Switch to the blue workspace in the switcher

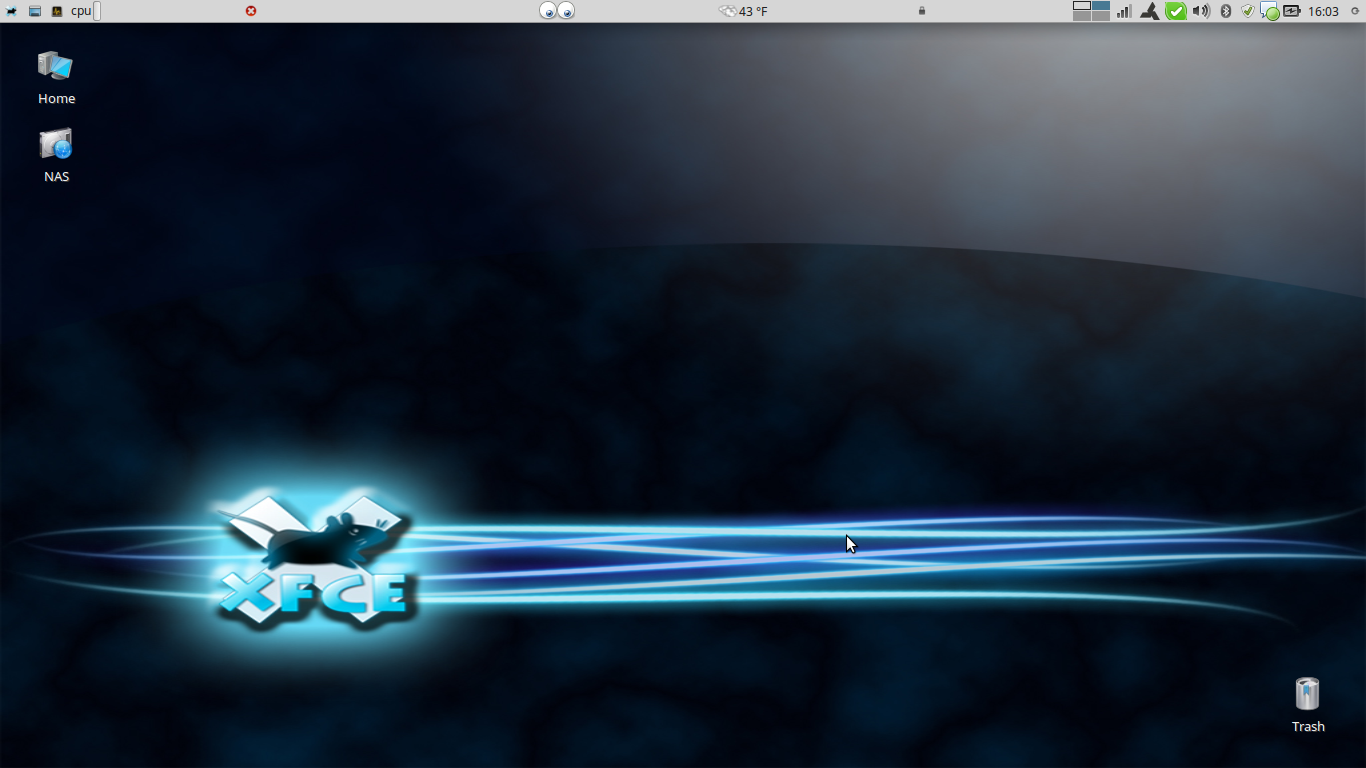click(x=1101, y=6)
